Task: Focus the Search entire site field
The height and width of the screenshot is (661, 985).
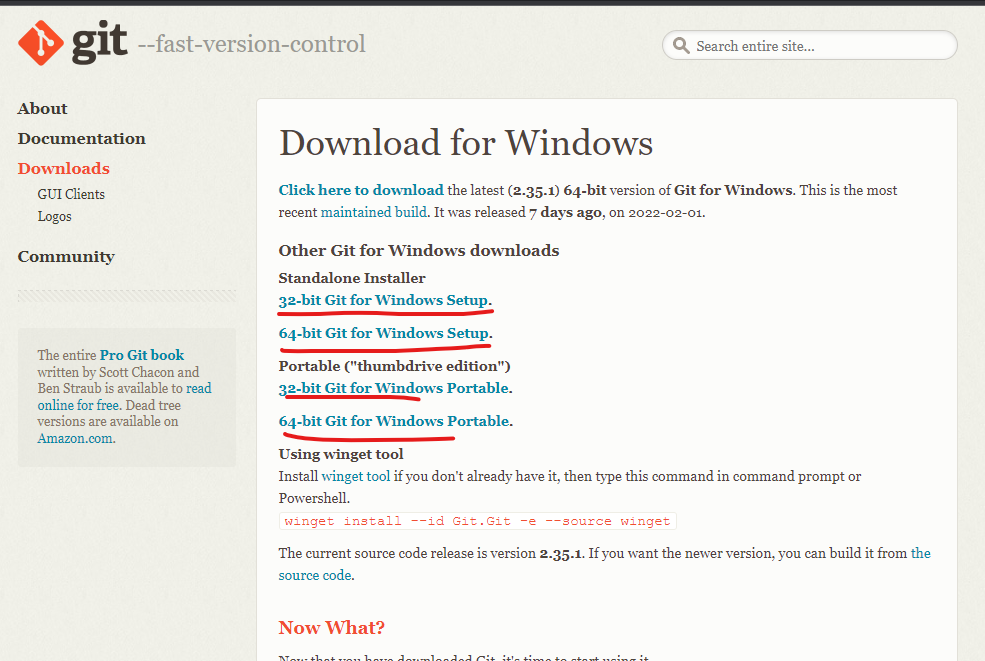Action: click(x=809, y=45)
